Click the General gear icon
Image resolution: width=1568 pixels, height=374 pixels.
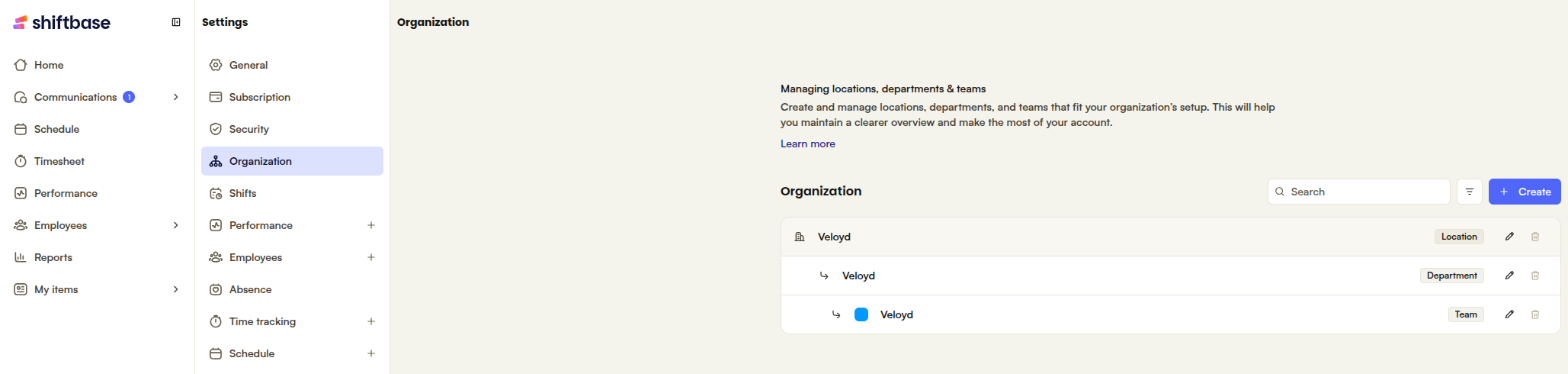215,65
